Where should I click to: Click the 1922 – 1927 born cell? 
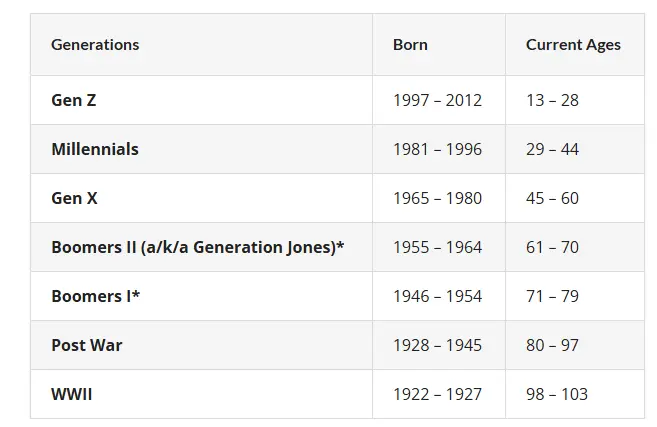[437, 394]
